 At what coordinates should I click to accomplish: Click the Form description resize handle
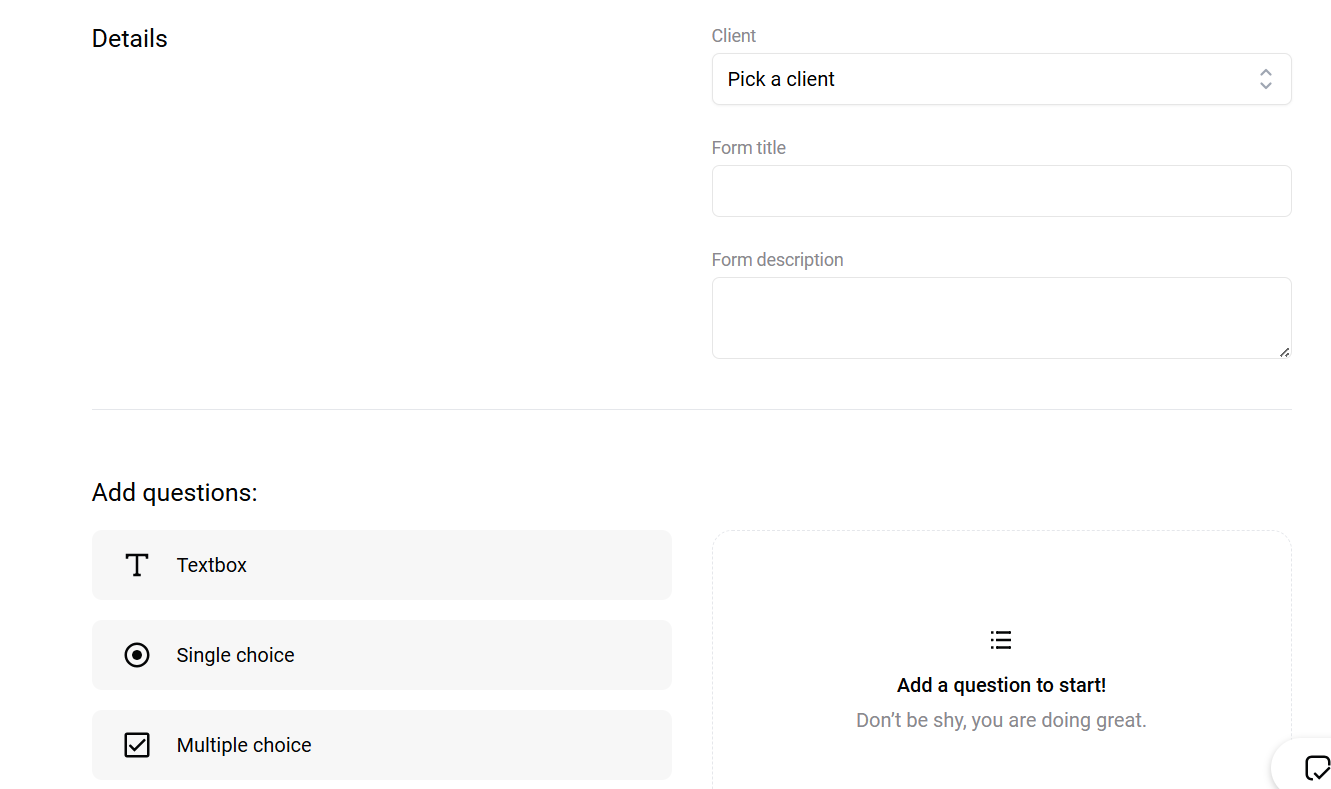[1283, 351]
